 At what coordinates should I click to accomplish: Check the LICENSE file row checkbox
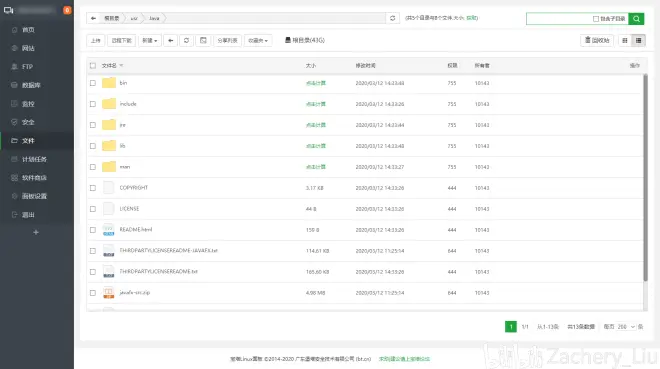pyautogui.click(x=93, y=209)
